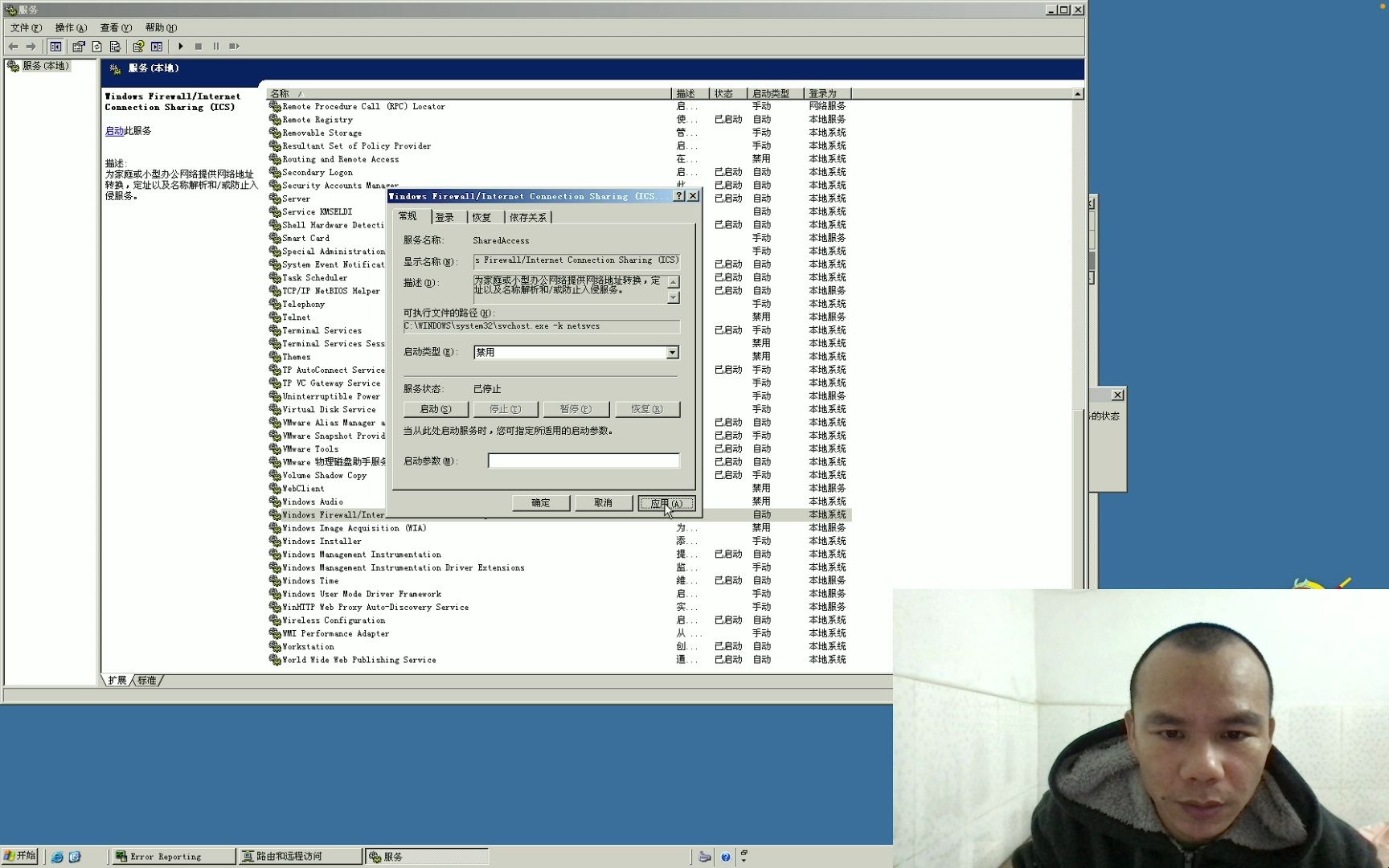Click the Back arrow toolbar icon
This screenshot has width=1389, height=868.
[13, 47]
